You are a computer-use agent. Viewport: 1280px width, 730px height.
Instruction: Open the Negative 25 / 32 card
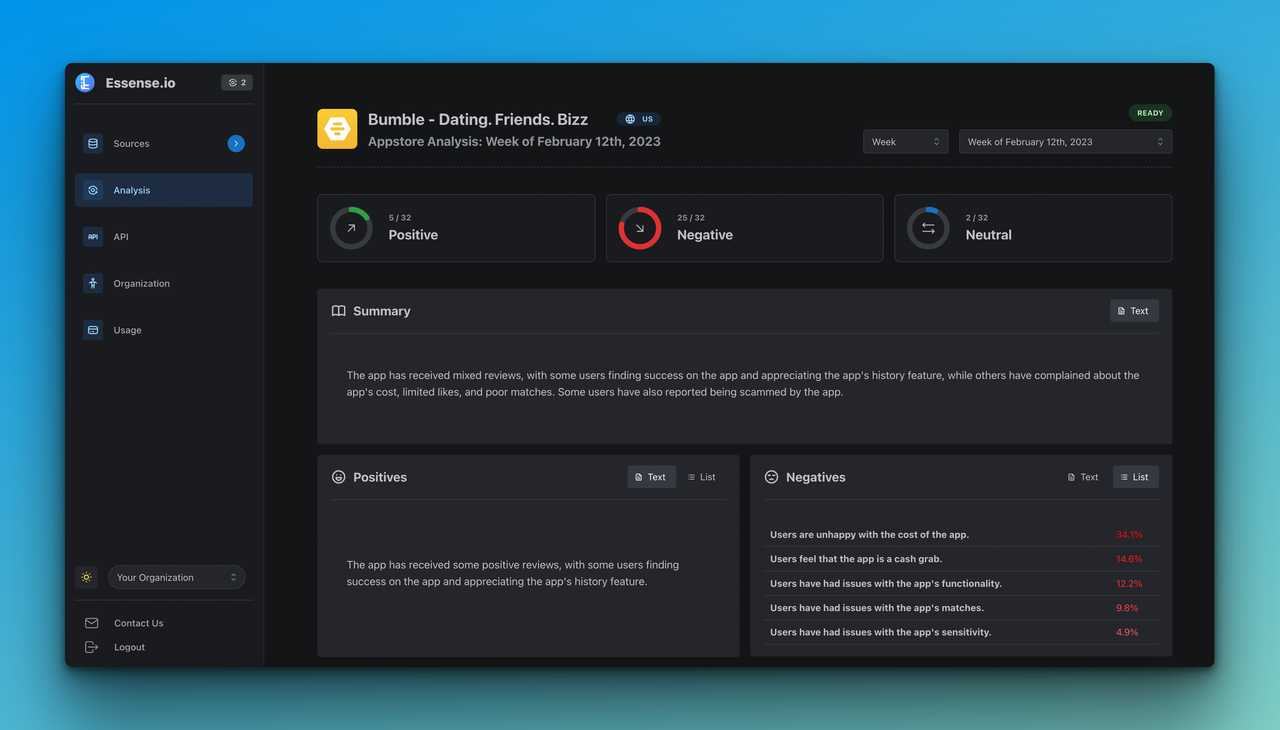(x=744, y=228)
